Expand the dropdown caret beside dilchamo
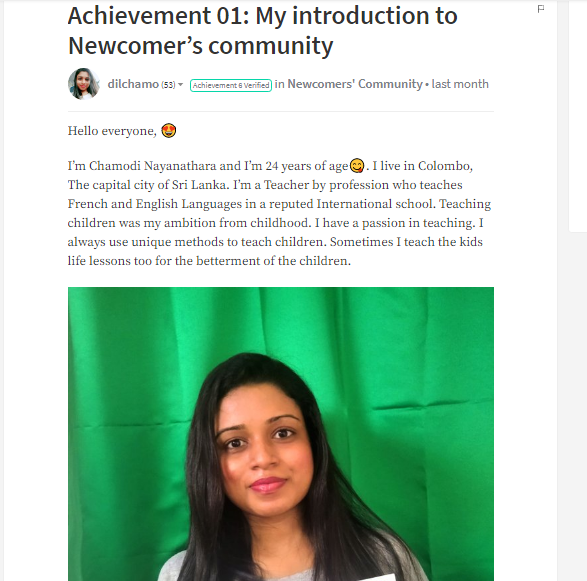587x581 pixels. pyautogui.click(x=180, y=85)
